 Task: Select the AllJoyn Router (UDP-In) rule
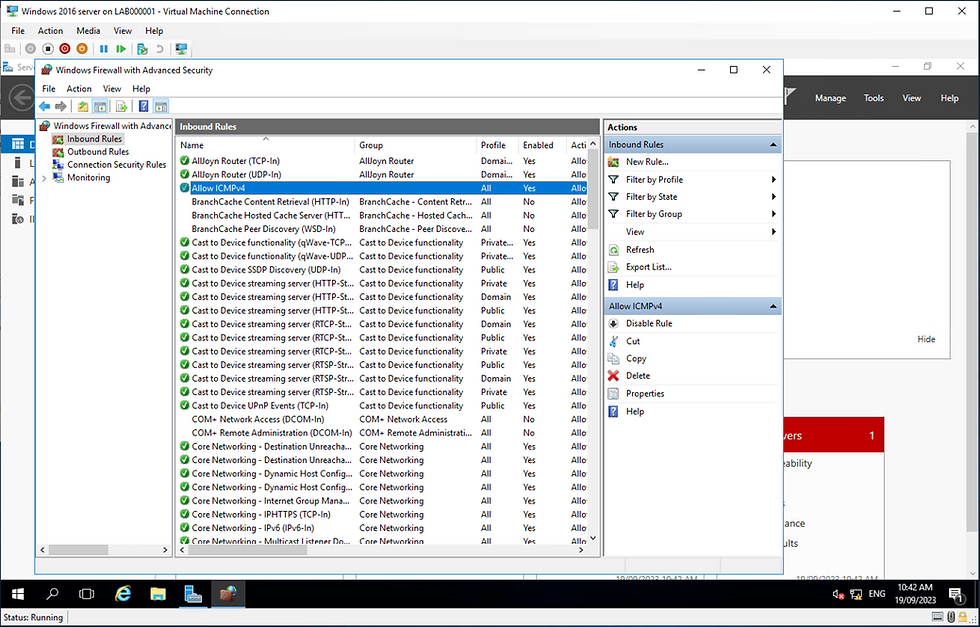(x=382, y=175)
